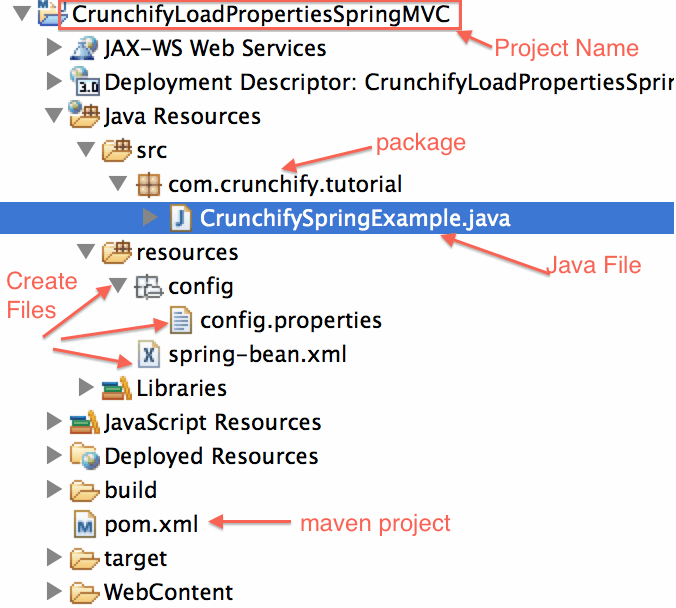Expand the target folder arrow

click(x=54, y=558)
